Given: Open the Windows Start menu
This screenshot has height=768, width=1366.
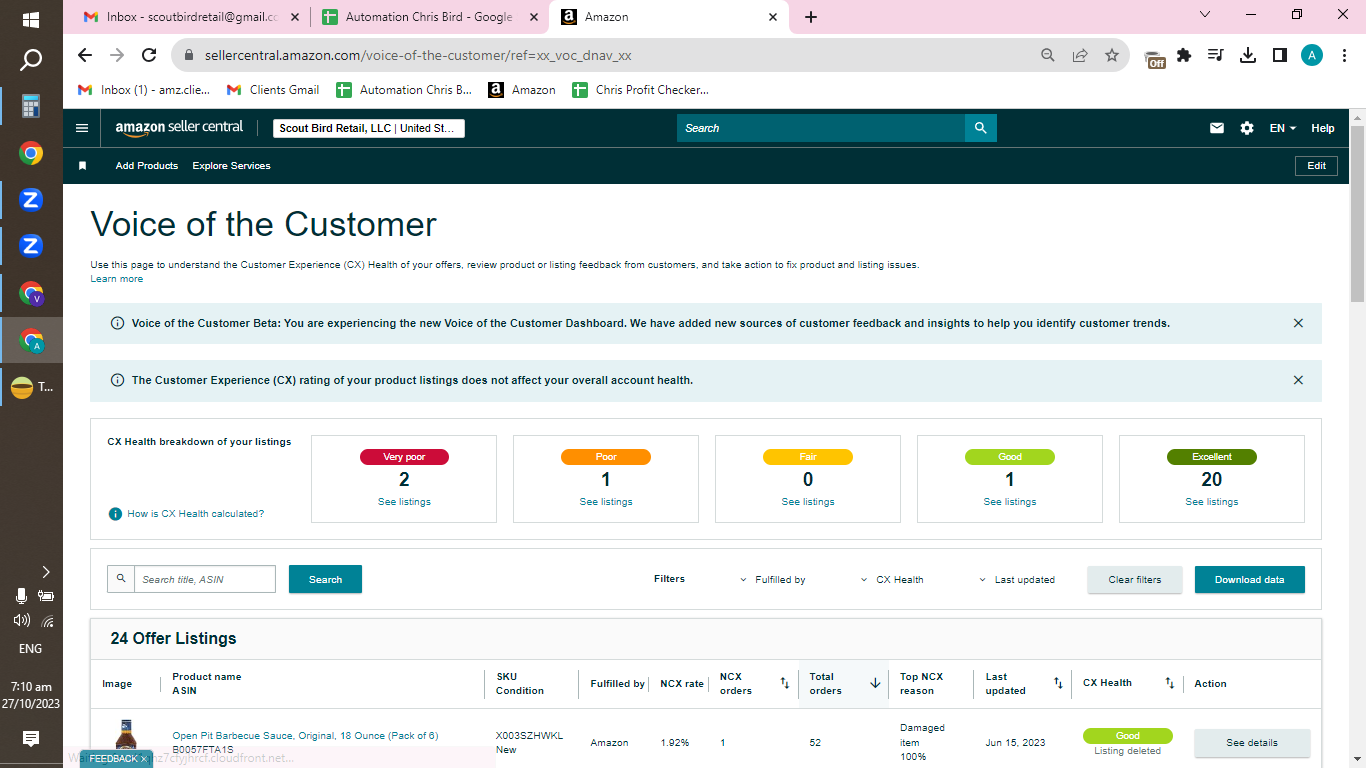Looking at the screenshot, I should click(x=31, y=19).
